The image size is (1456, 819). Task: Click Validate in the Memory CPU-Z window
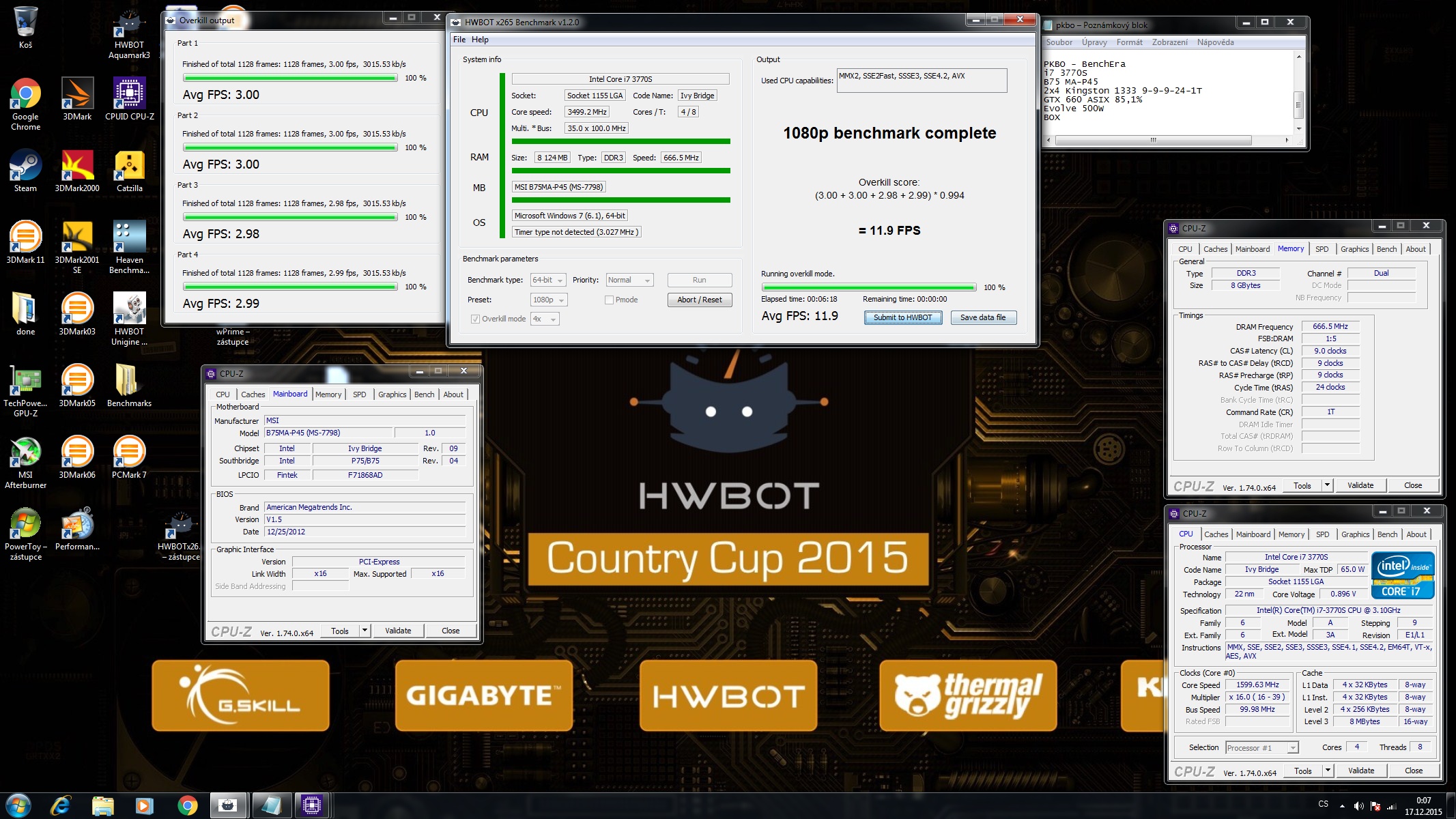point(1360,485)
